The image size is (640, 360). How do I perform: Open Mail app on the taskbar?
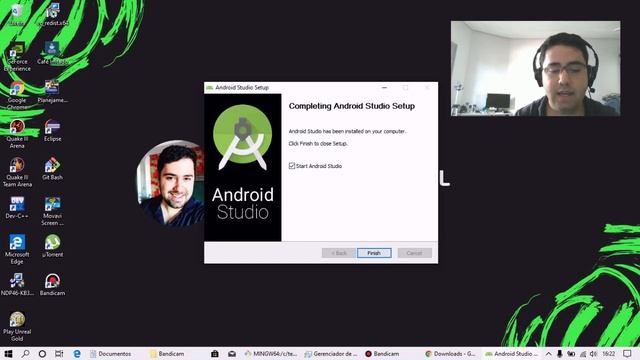(232, 353)
